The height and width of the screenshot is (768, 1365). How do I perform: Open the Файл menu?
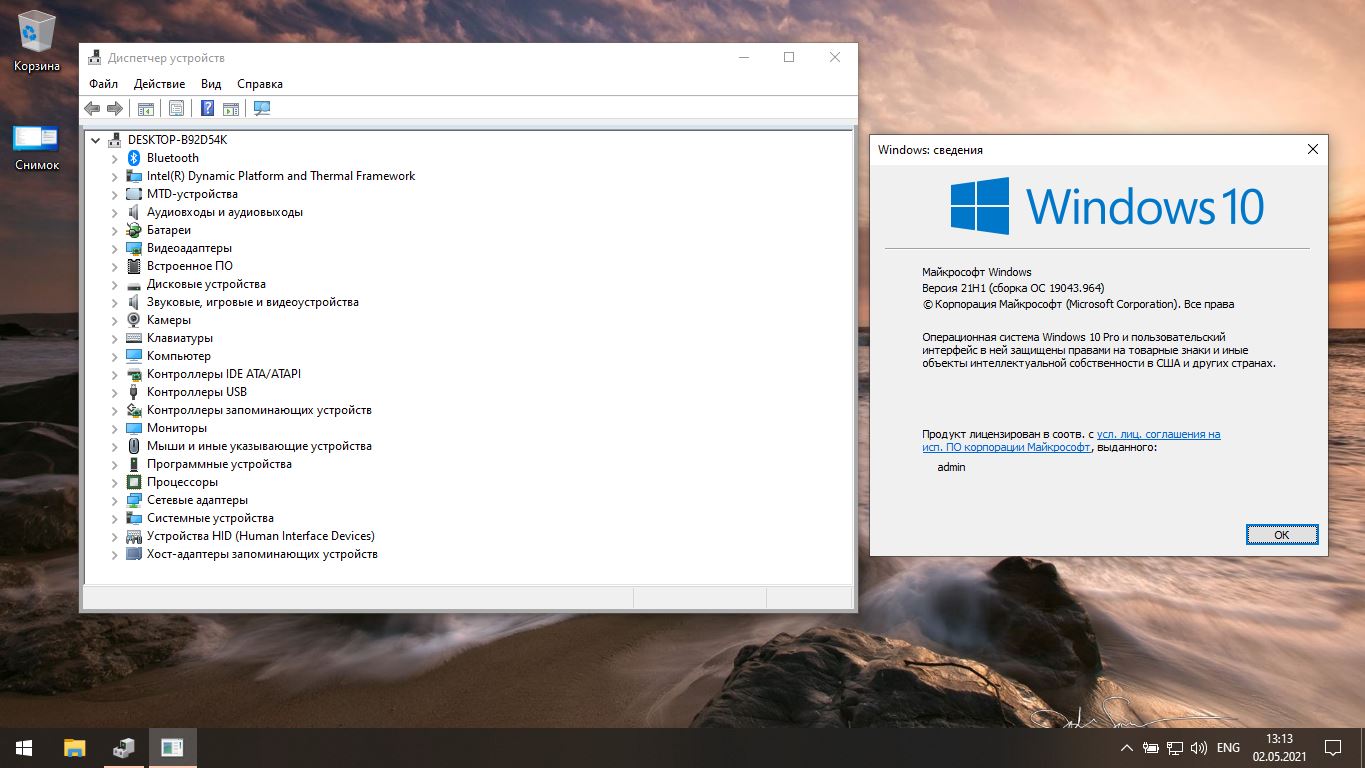[x=103, y=84]
